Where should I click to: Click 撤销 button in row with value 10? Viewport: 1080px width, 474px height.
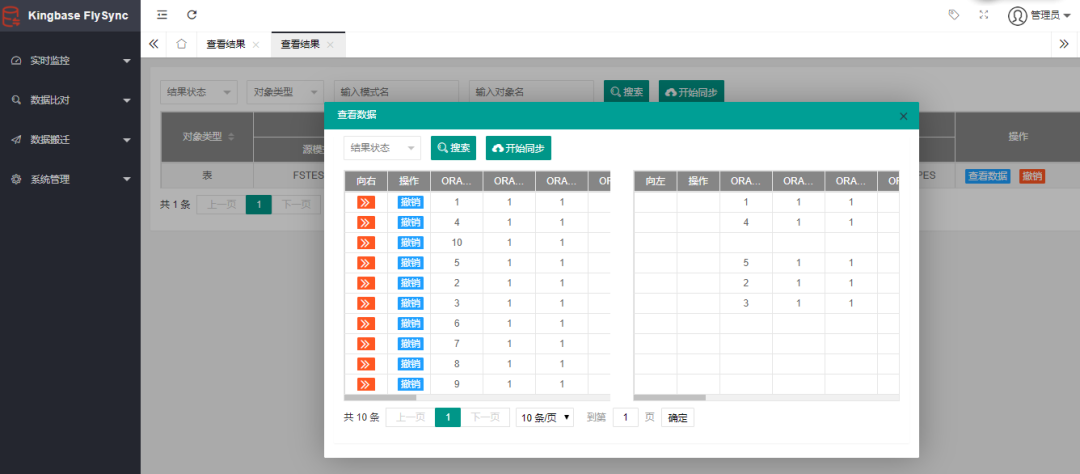point(410,243)
